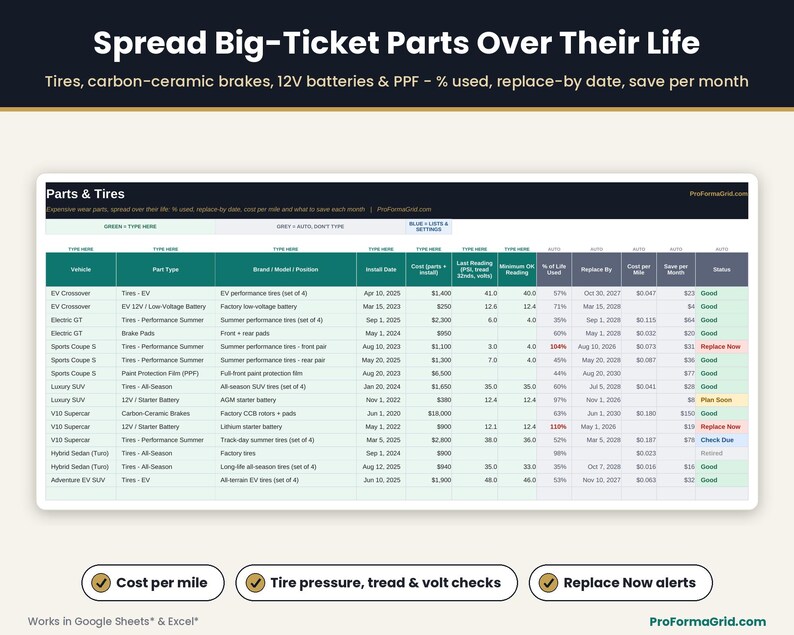The height and width of the screenshot is (635, 794).
Task: Click the EV 12V / Low-Voltage Battery part cell
Action: coord(166,306)
